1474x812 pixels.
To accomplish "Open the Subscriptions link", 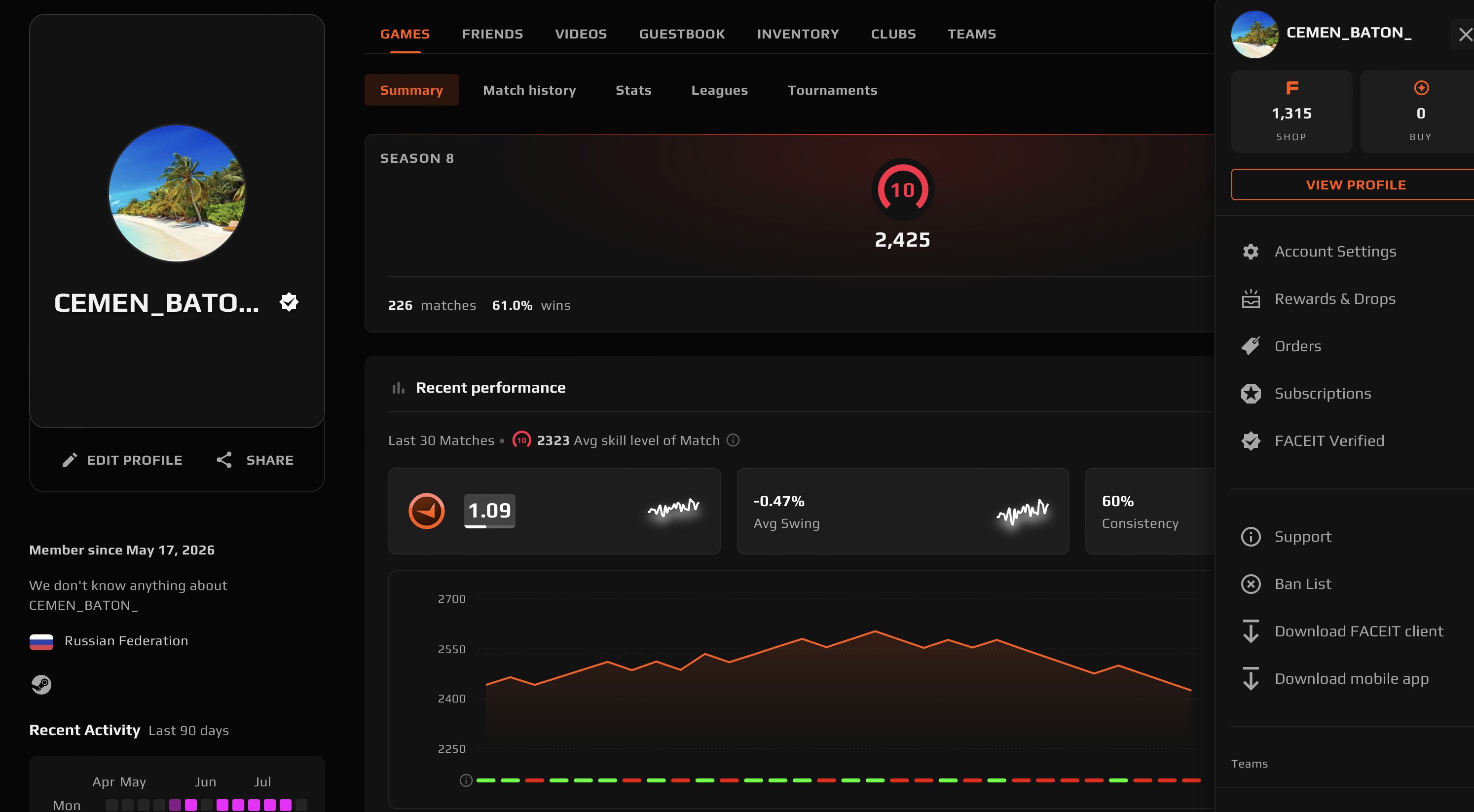I will [1323, 393].
